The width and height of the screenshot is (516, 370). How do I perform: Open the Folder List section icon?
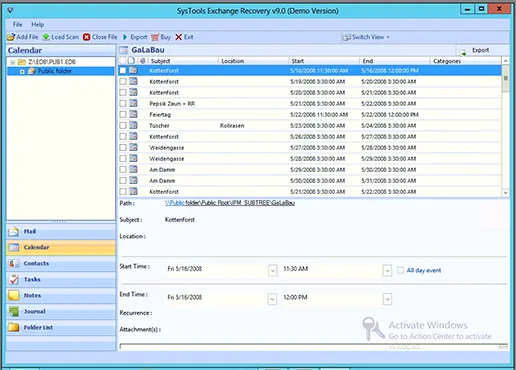tap(14, 327)
